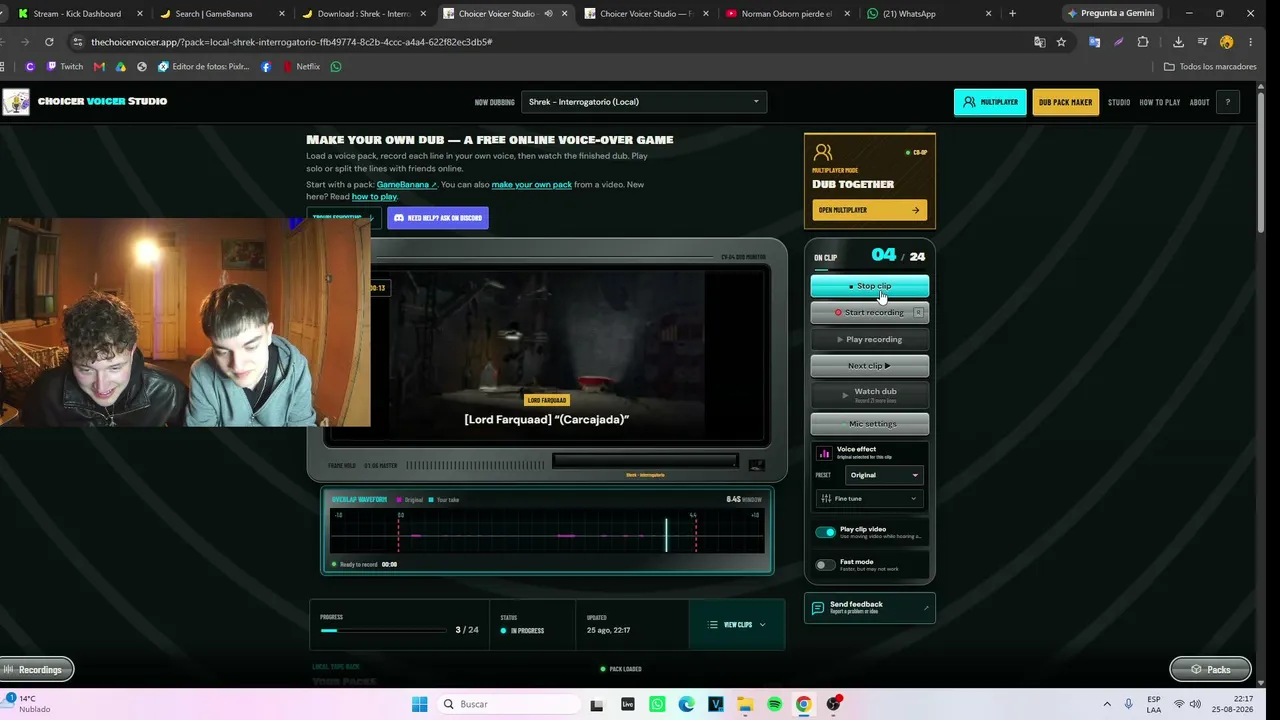Viewport: 1280px width, 720px height.
Task: Open the Recordings panel
Action: [37, 670]
